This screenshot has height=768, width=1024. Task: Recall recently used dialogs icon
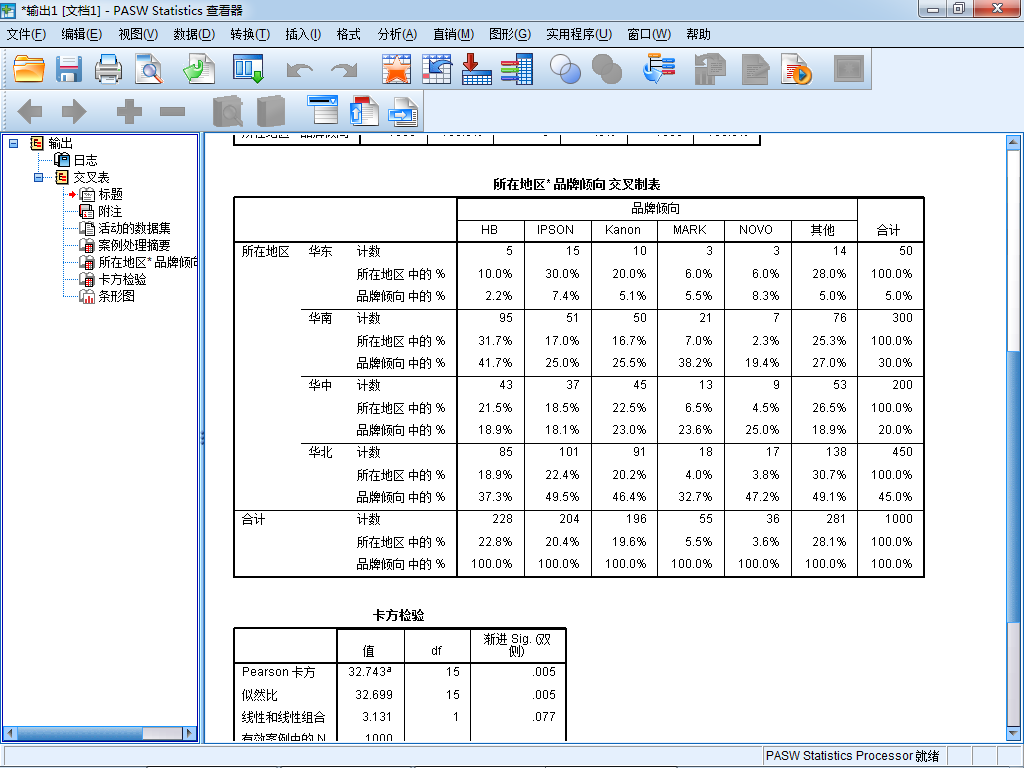(249, 69)
